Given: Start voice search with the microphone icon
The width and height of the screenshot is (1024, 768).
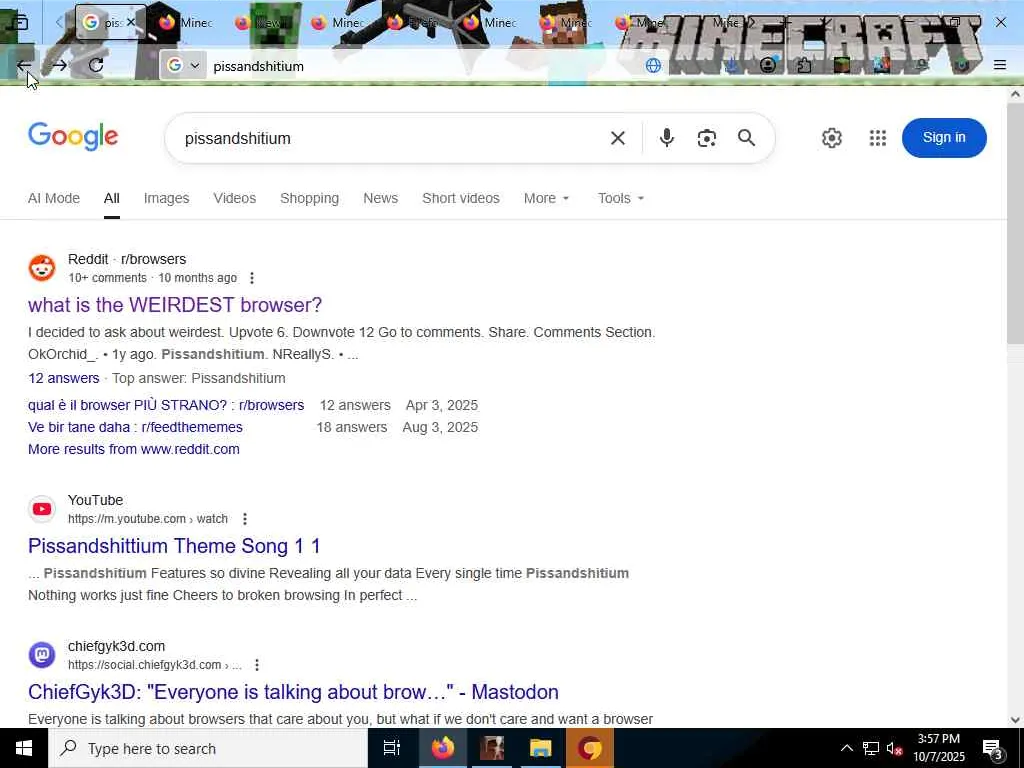Looking at the screenshot, I should pyautogui.click(x=667, y=138).
